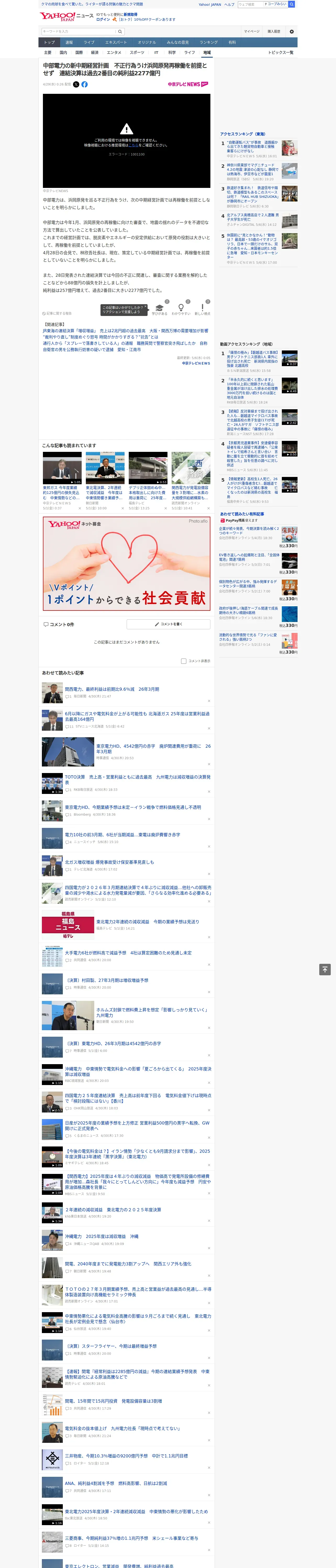The image size is (336, 1568).
Task: Click the video error warning triangle
Action: pyautogui.click(x=126, y=129)
